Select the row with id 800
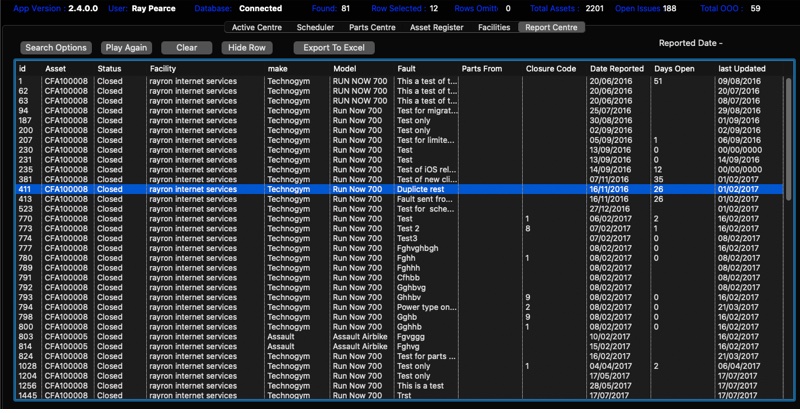 point(400,327)
